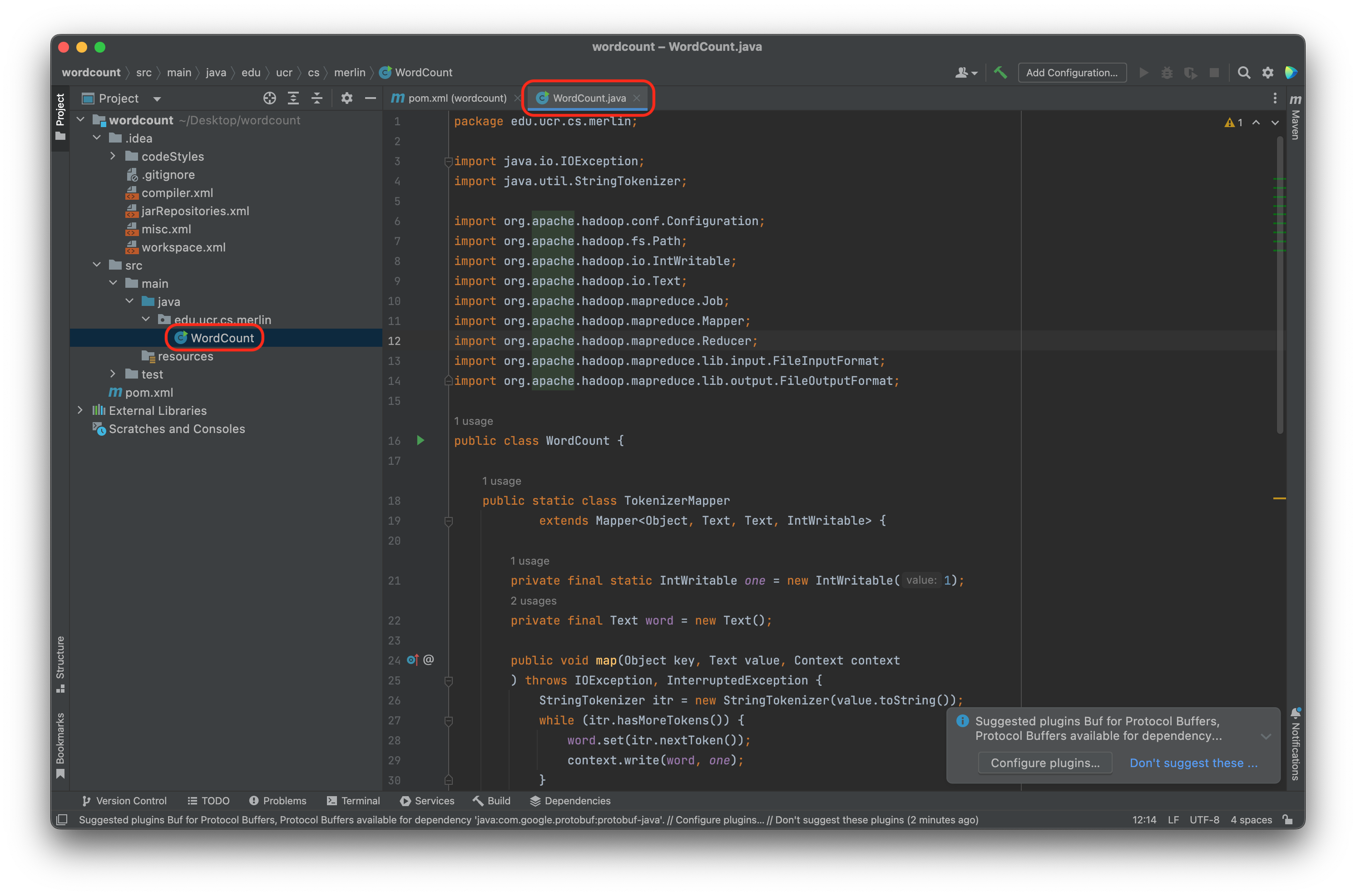Click the Build Project hammer icon
1356x896 pixels.
coord(1000,73)
